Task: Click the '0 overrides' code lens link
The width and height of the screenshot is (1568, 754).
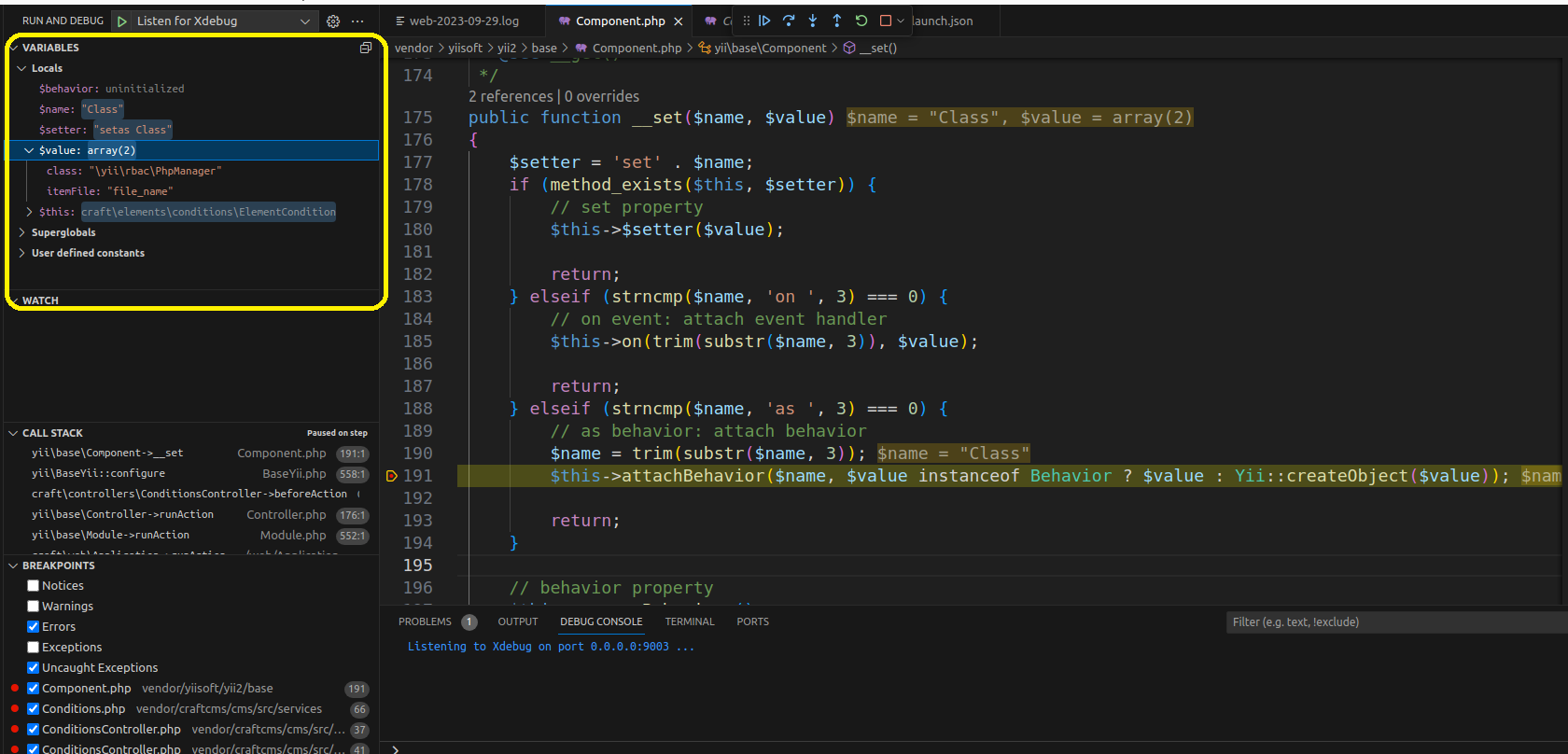Action: click(602, 96)
